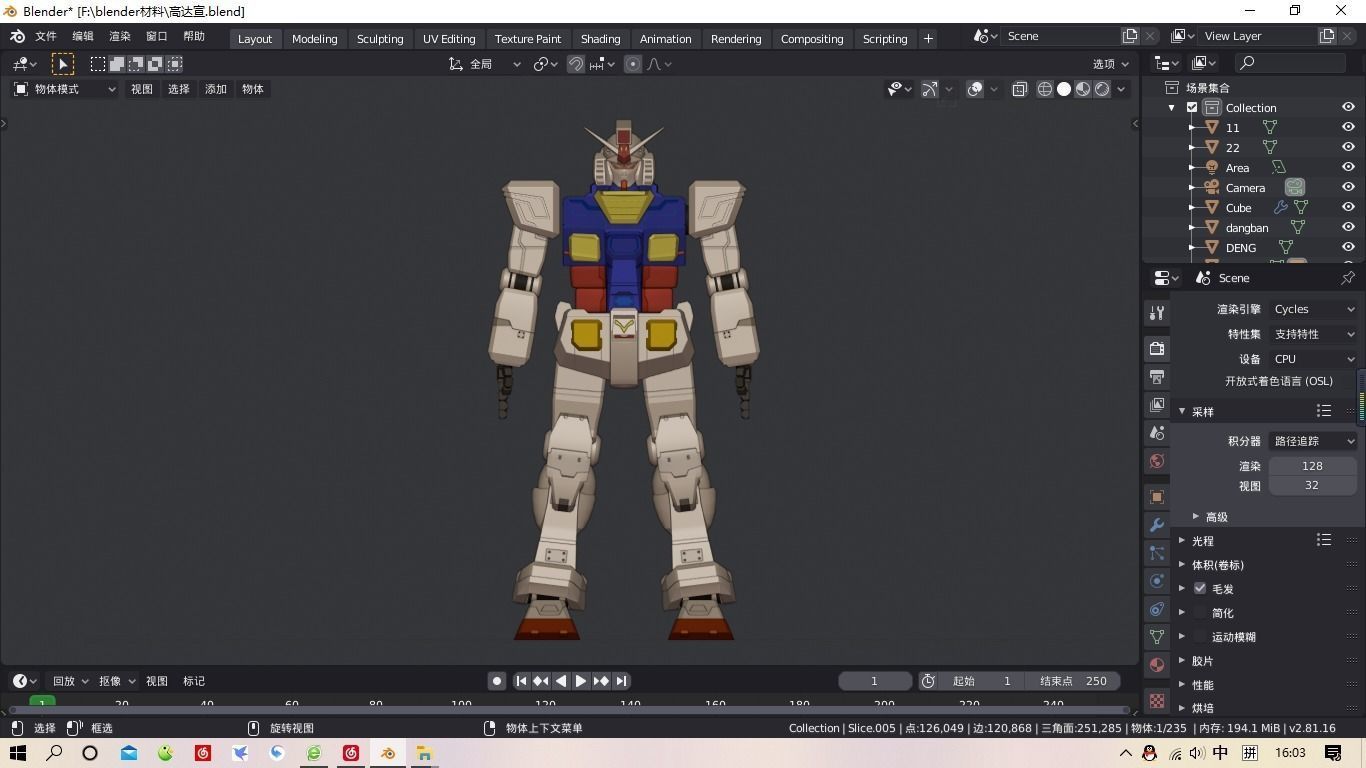Add a new workspace with plus button
Screen dimensions: 1366x768
click(928, 39)
